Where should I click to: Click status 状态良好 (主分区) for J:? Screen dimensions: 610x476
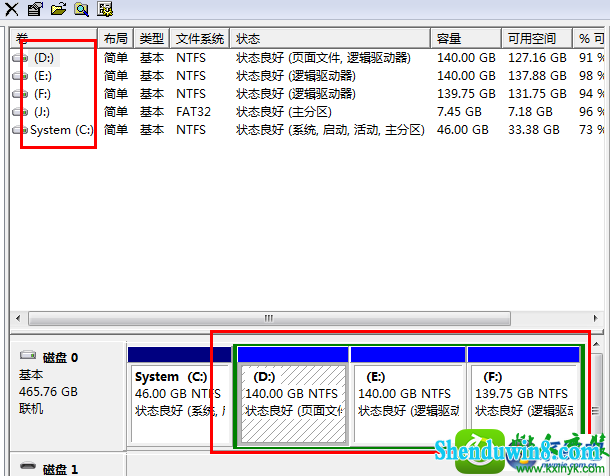[x=284, y=112]
